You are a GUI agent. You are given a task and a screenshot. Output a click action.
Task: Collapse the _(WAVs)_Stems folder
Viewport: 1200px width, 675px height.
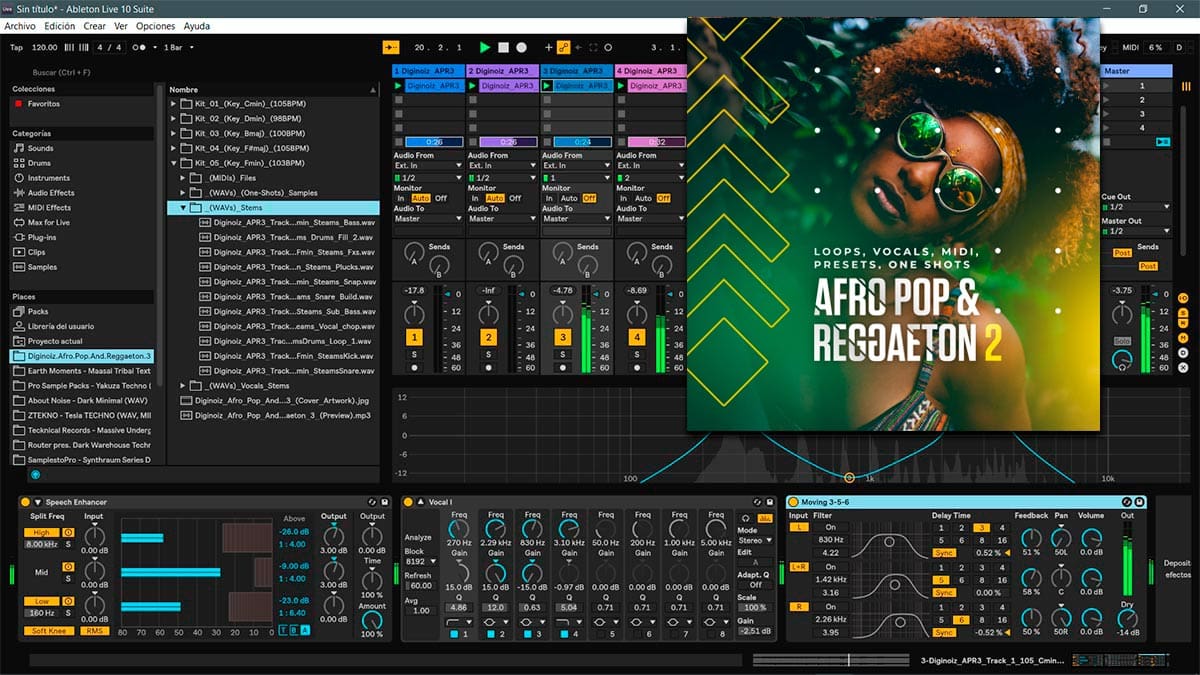[x=185, y=208]
